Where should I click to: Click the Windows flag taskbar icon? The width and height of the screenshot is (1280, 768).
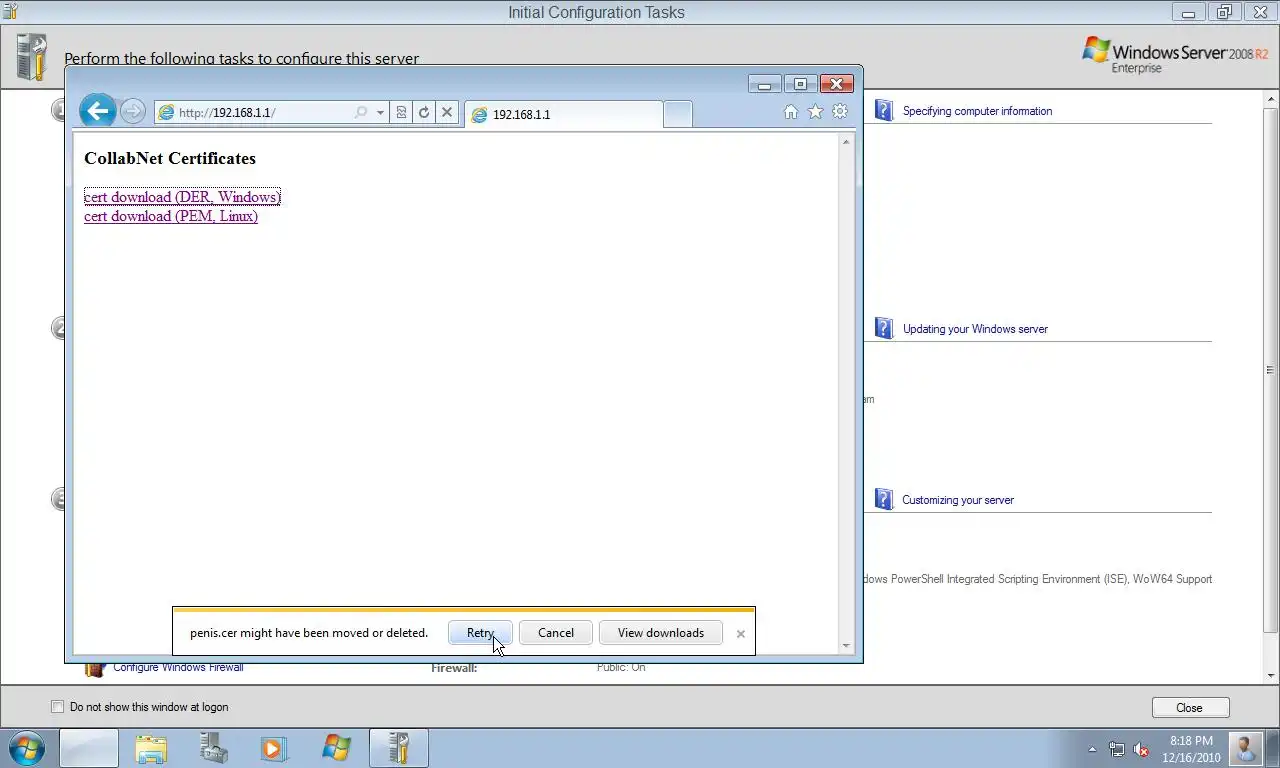pyautogui.click(x=337, y=748)
